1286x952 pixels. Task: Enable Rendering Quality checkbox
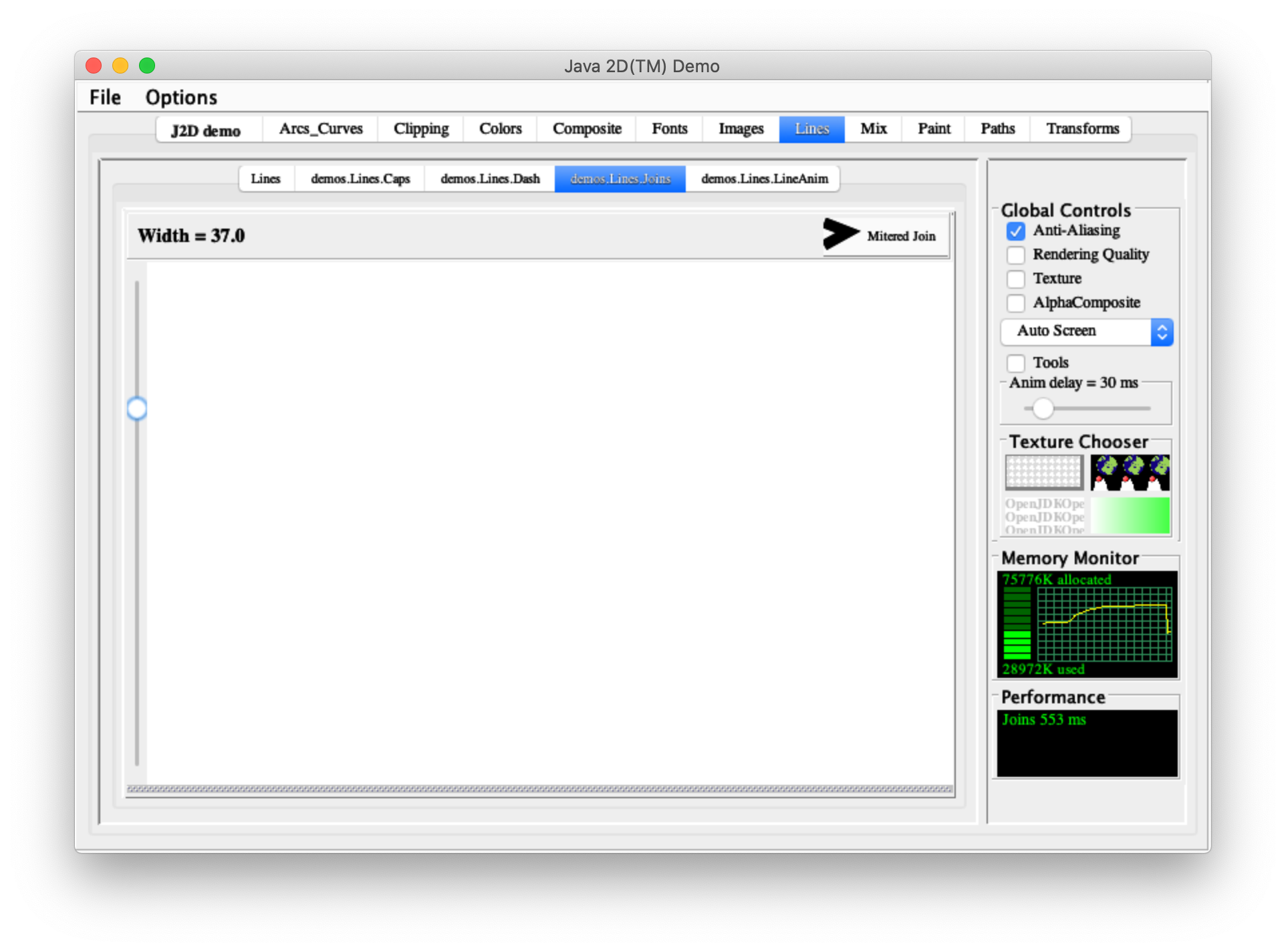pyautogui.click(x=1015, y=255)
